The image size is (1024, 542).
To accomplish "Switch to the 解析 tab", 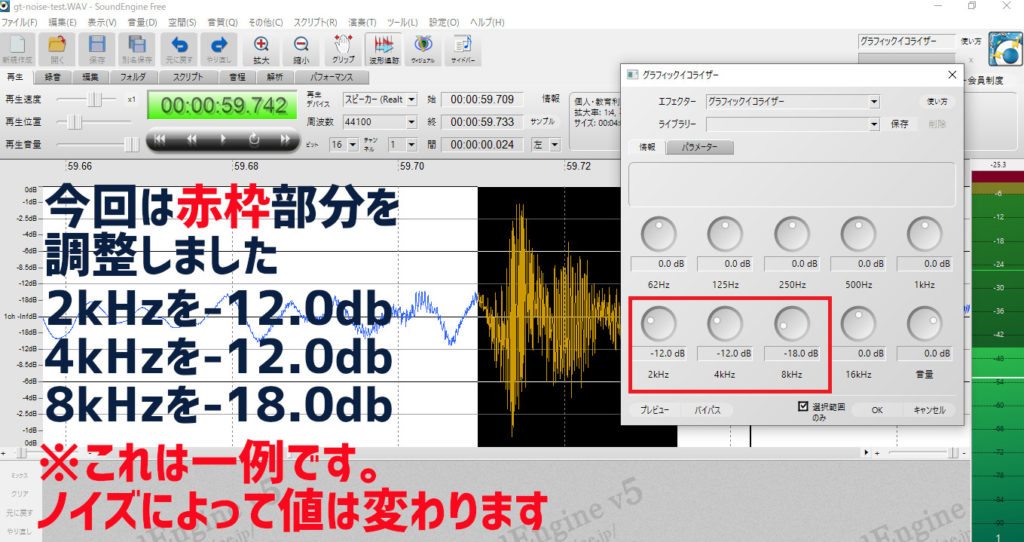I will coord(275,77).
